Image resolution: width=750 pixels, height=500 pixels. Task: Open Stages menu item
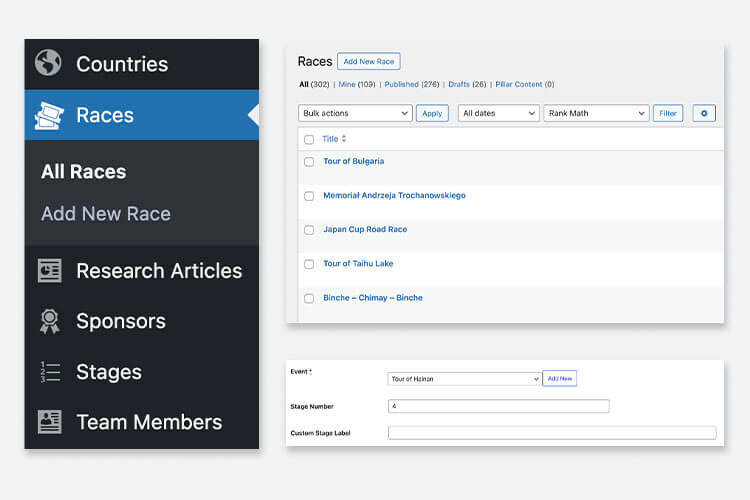pyautogui.click(x=142, y=372)
